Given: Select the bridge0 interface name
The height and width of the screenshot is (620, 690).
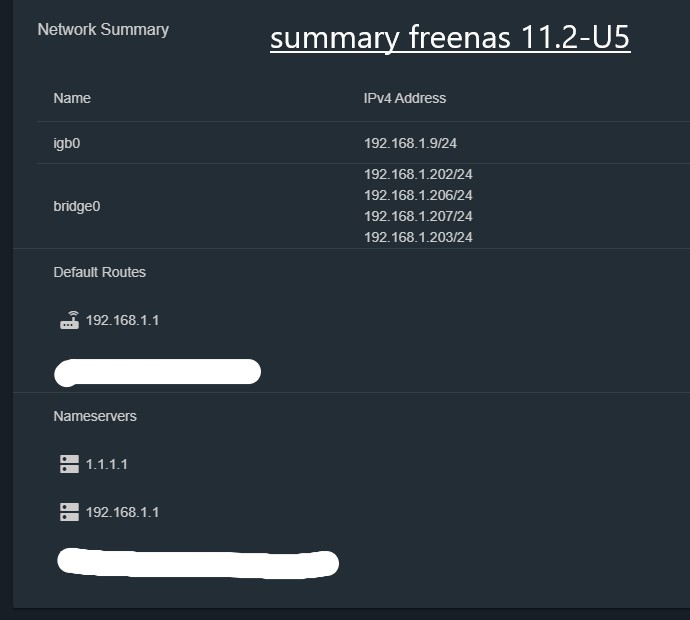Looking at the screenshot, I should click(x=77, y=206).
